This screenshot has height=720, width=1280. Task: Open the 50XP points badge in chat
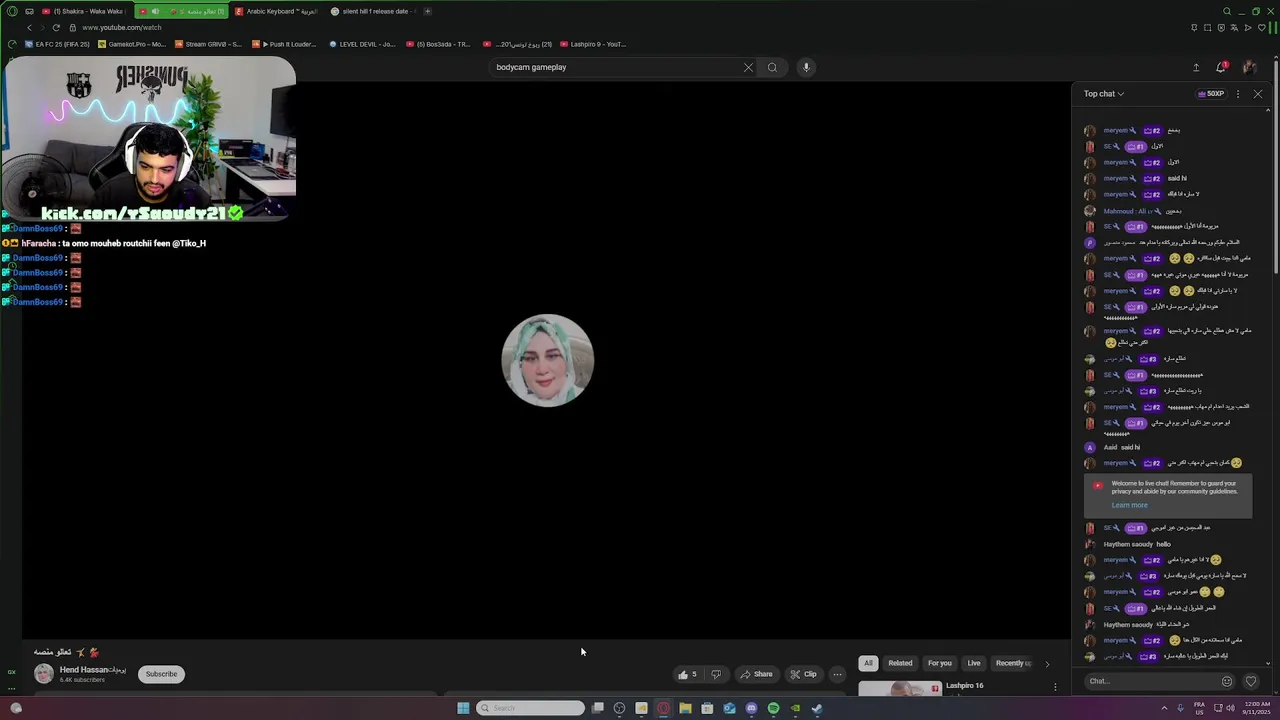(1211, 94)
